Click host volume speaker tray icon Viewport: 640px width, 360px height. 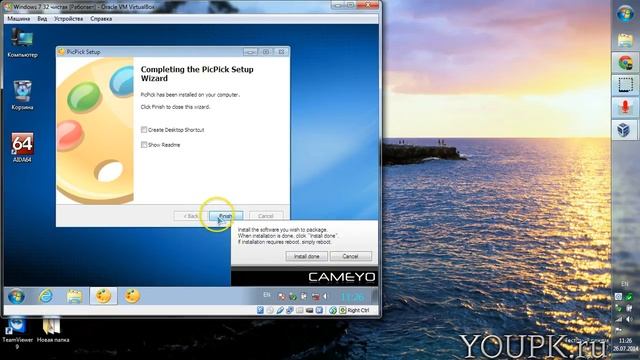[x=629, y=320]
